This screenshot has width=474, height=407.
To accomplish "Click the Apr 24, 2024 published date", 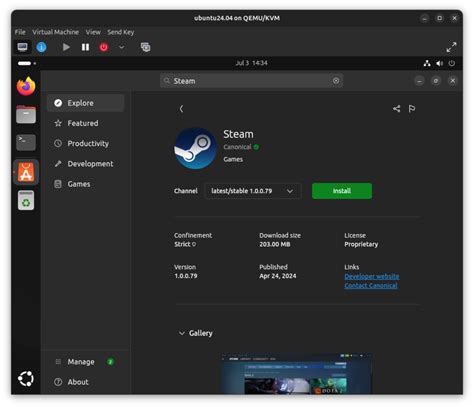I will (x=278, y=276).
